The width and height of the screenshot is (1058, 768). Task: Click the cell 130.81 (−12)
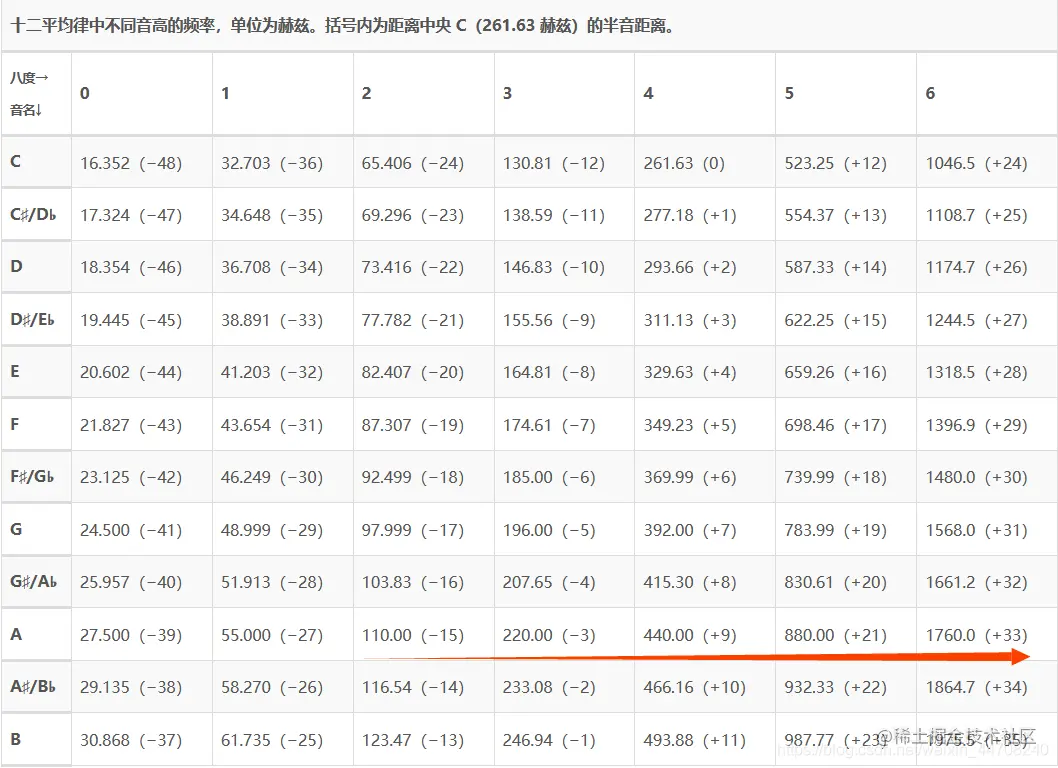(564, 162)
